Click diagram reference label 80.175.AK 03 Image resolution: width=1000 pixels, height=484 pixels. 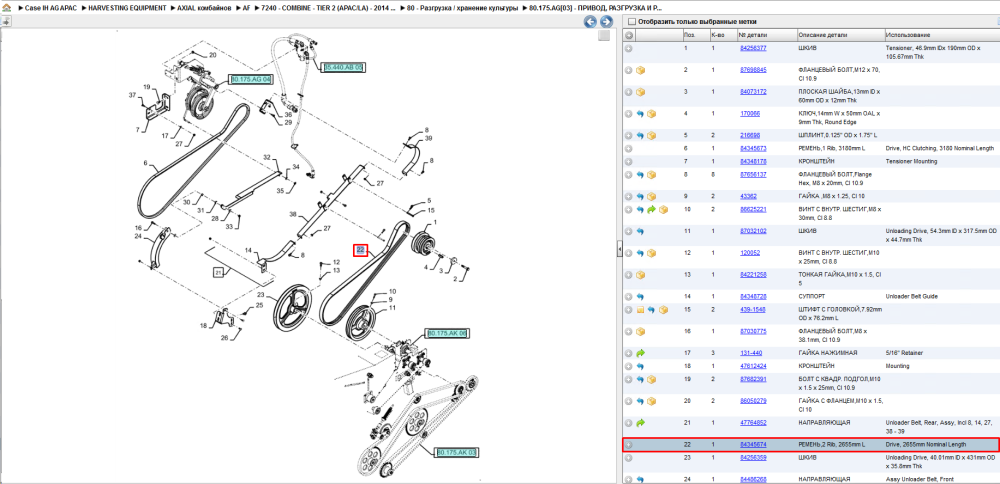[457, 452]
